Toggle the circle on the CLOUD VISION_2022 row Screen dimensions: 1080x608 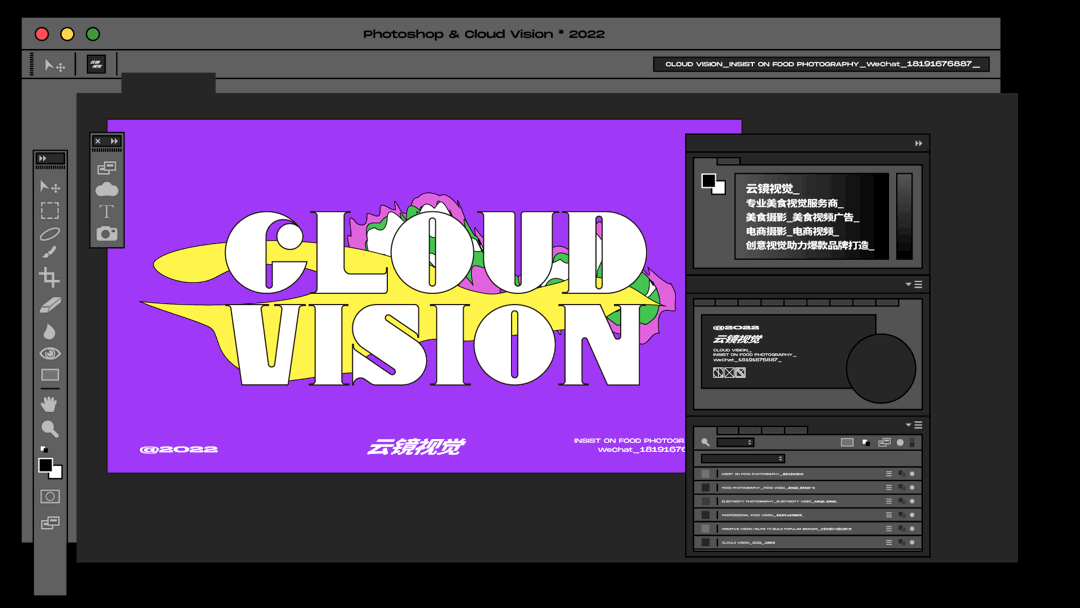(x=912, y=543)
